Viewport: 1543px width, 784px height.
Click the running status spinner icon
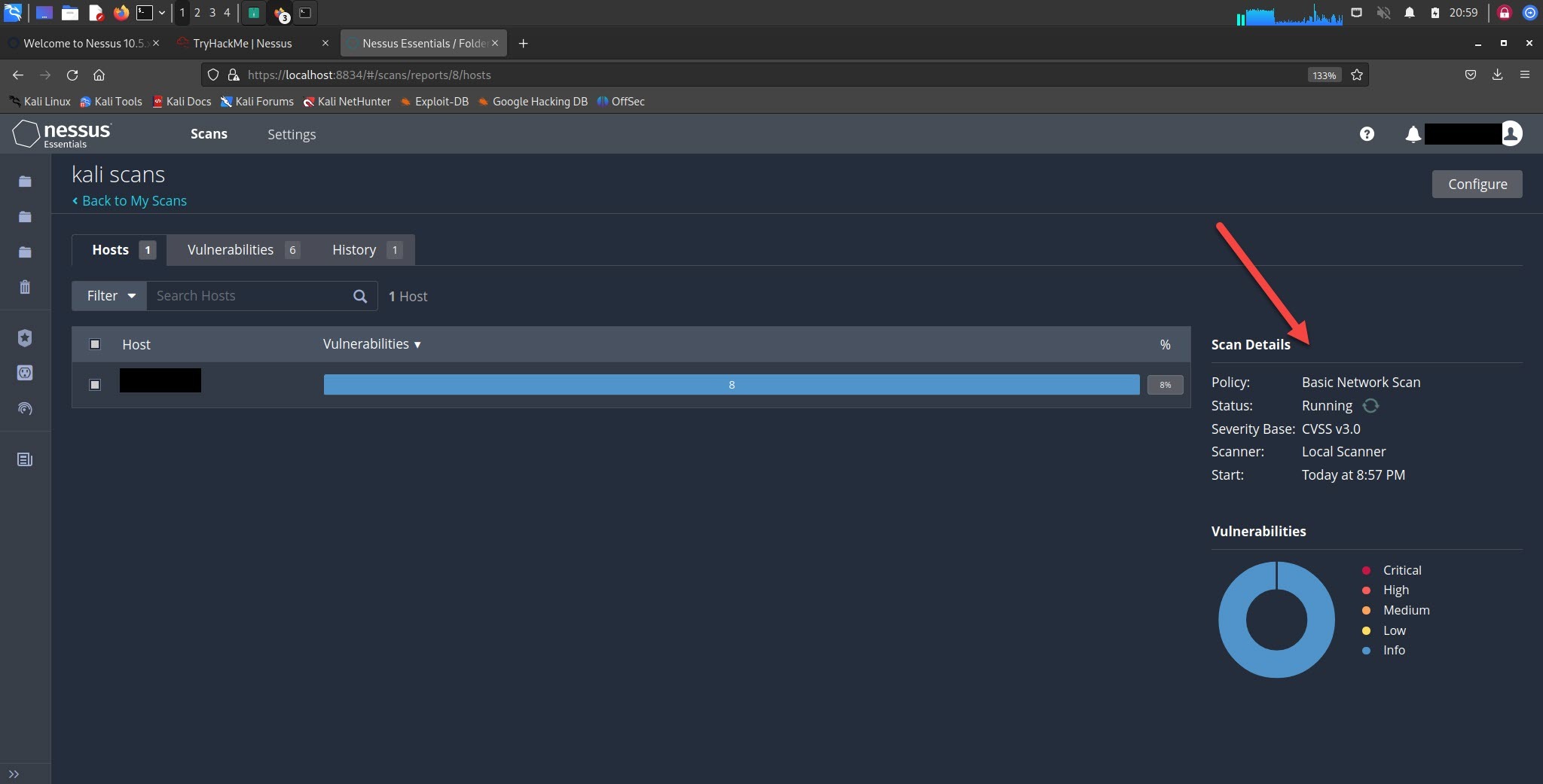pyautogui.click(x=1370, y=406)
